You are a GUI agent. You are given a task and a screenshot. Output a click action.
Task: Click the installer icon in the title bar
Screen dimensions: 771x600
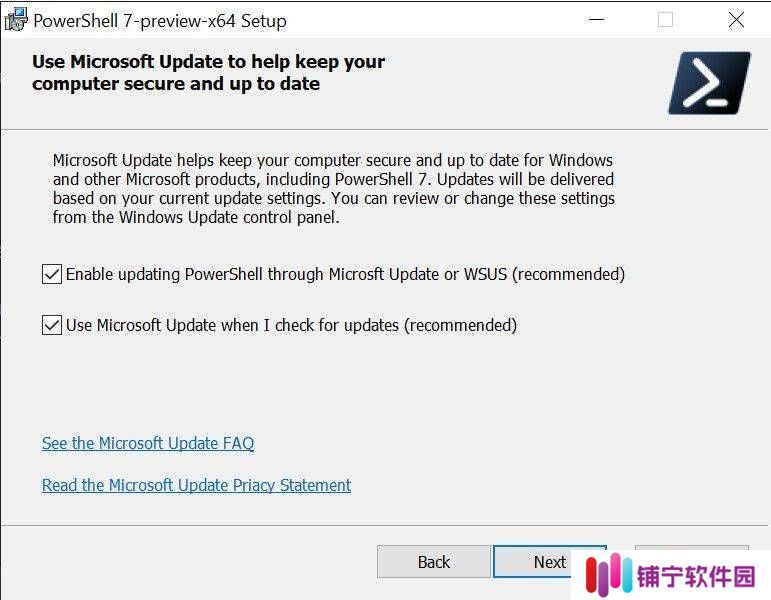pyautogui.click(x=16, y=20)
